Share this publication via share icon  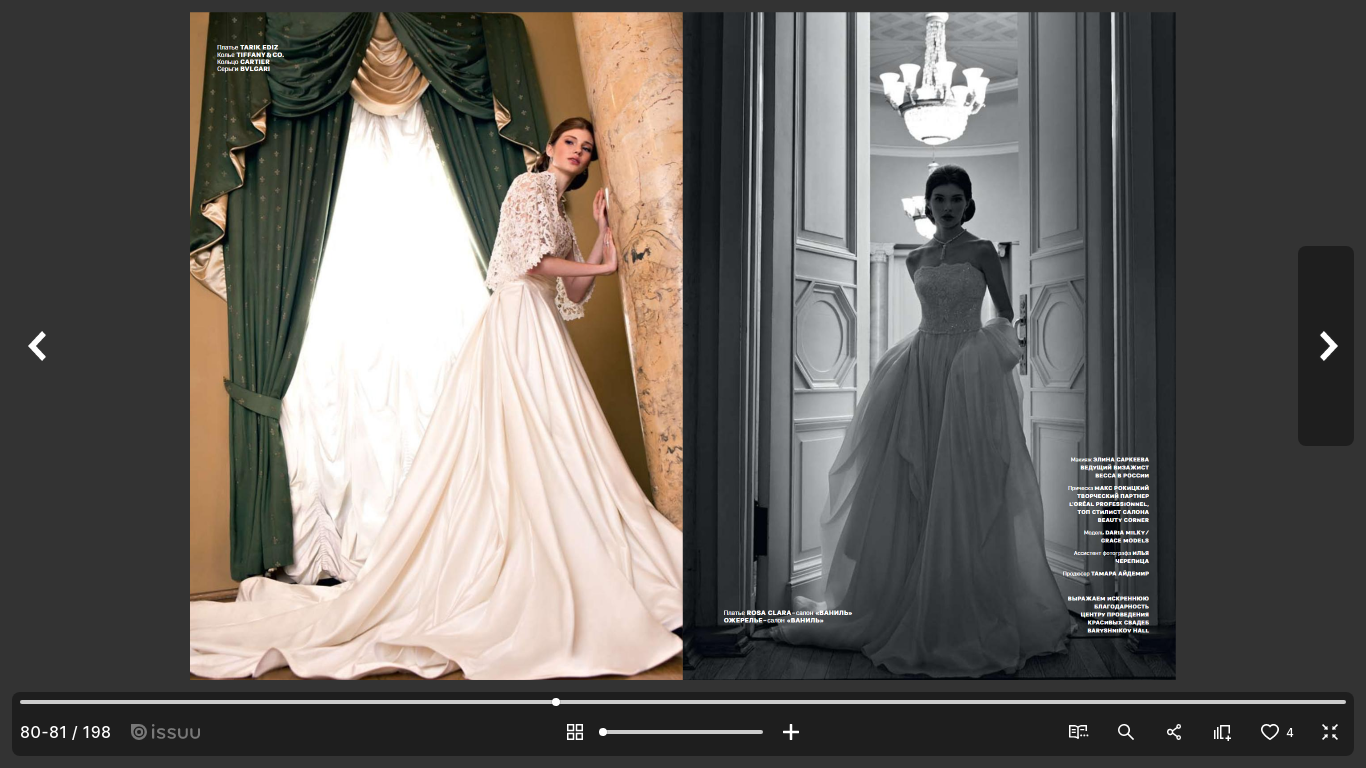[1174, 732]
